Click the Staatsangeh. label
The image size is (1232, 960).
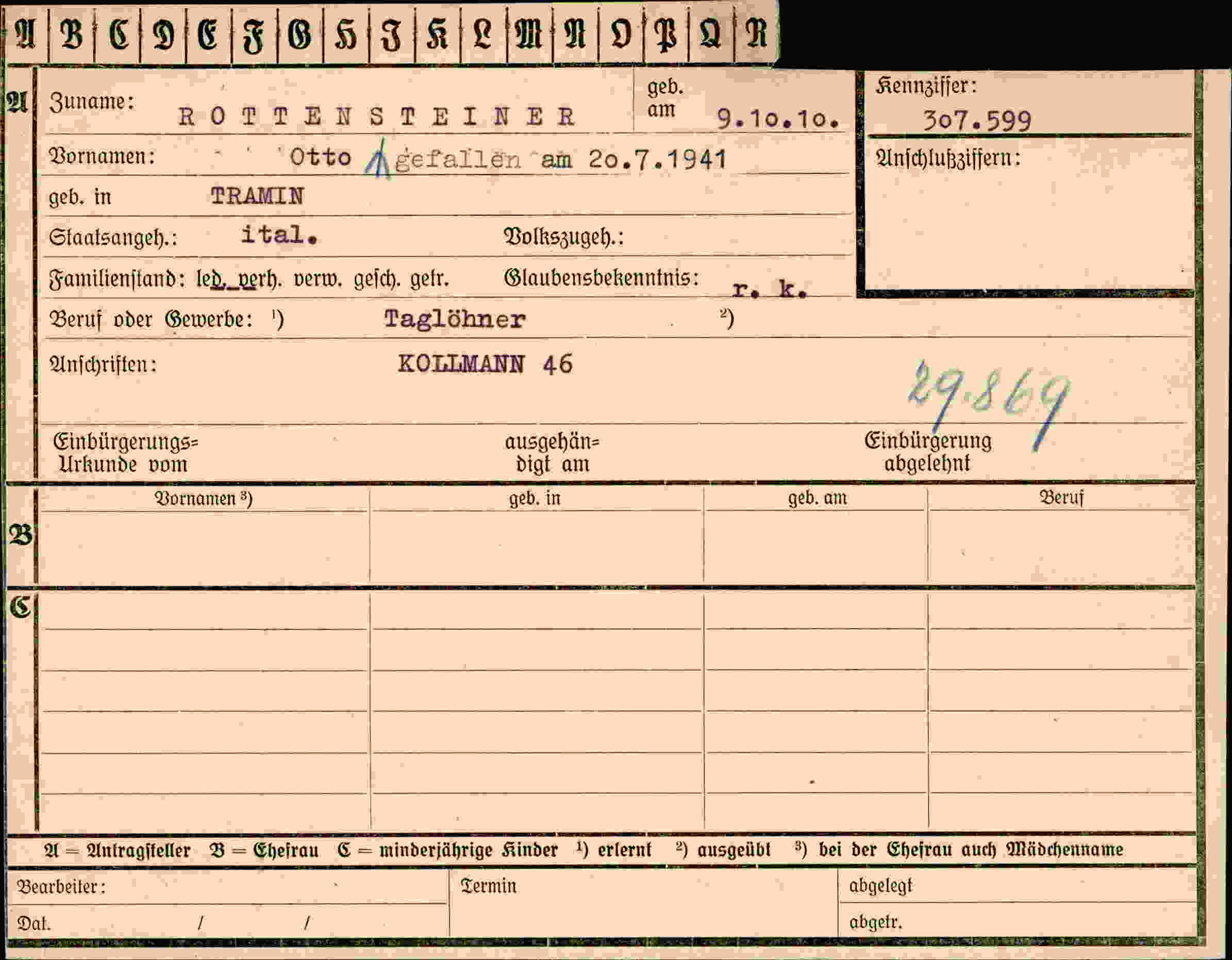pos(113,238)
